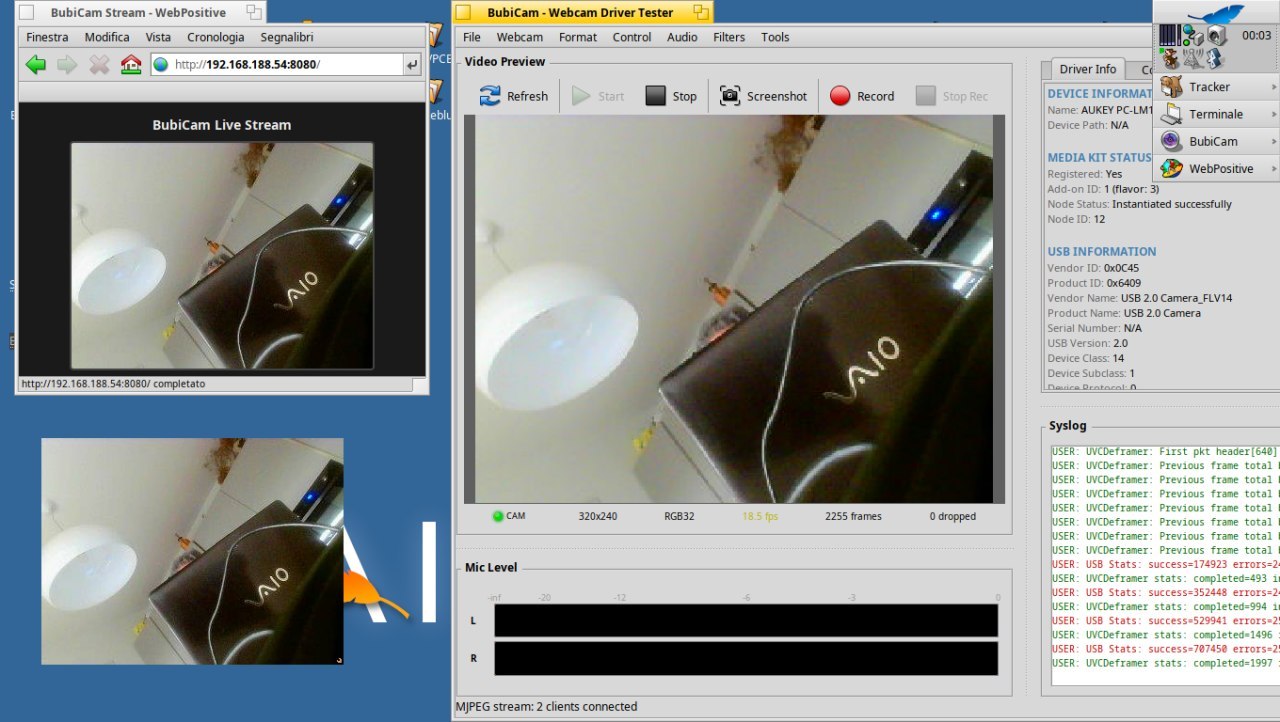Viewport: 1280px width, 722px height.
Task: Click the BubiCam Live Stream page heading
Action: click(x=222, y=125)
